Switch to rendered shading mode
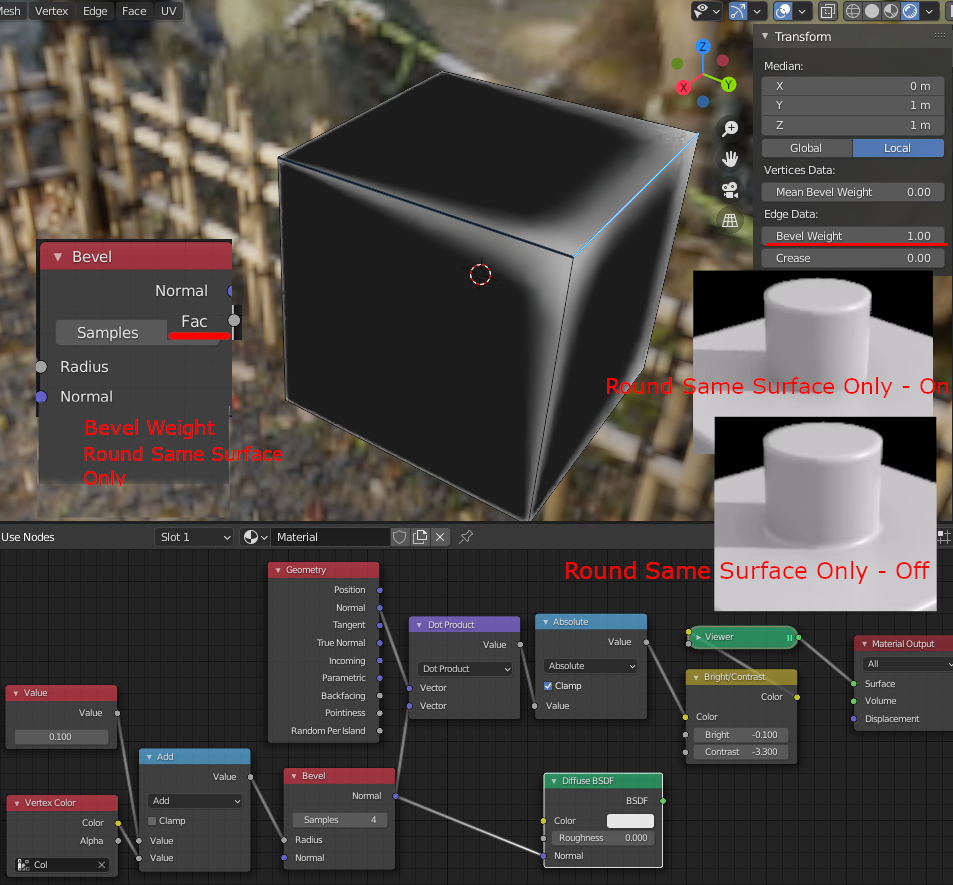The height and width of the screenshot is (885, 953). [910, 11]
